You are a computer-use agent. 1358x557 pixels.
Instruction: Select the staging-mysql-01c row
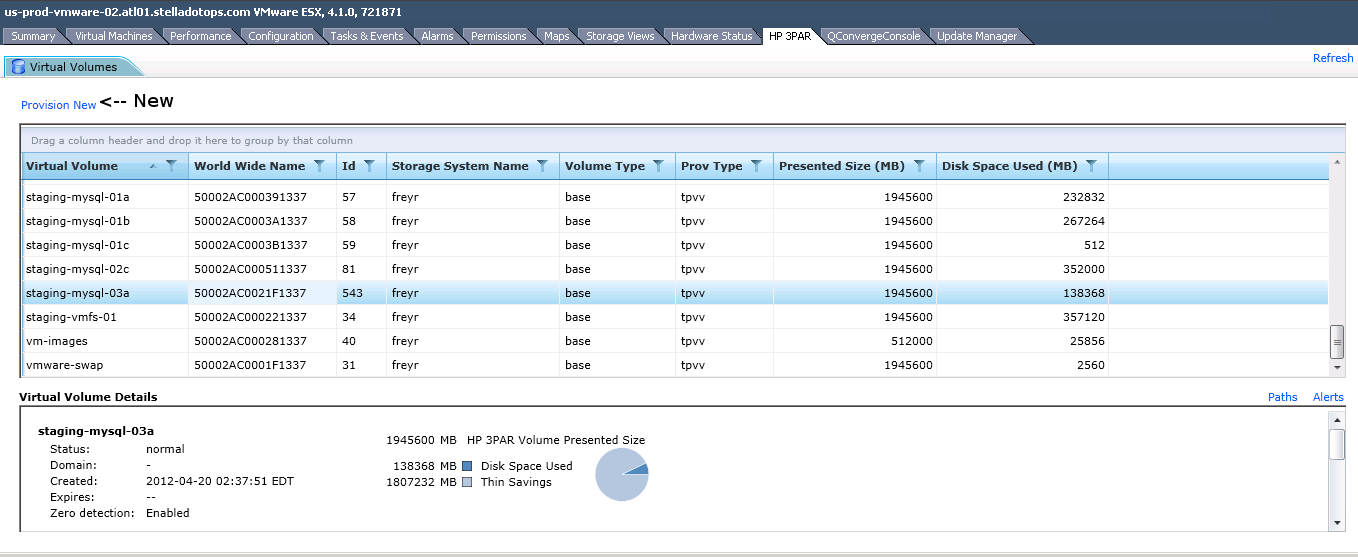point(675,245)
